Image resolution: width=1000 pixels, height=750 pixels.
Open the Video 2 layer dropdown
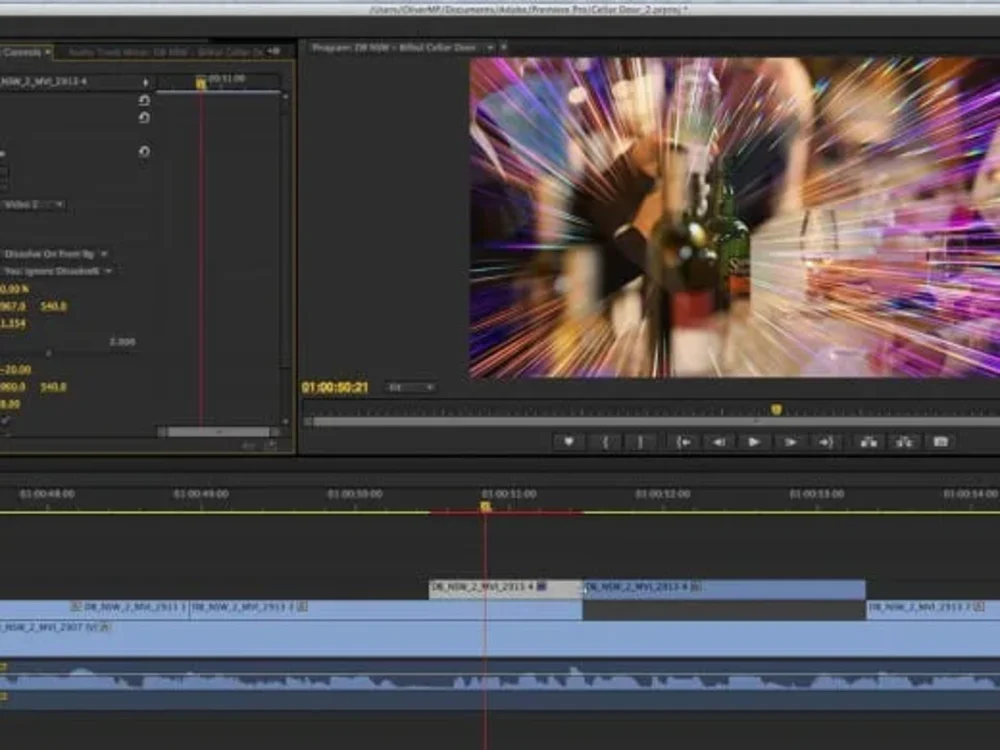[x=33, y=205]
